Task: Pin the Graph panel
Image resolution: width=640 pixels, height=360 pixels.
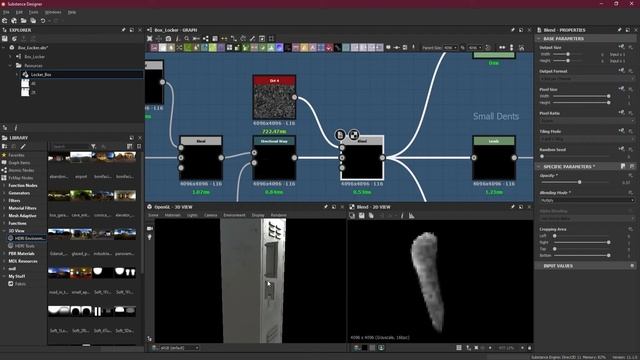Action: [x=513, y=30]
